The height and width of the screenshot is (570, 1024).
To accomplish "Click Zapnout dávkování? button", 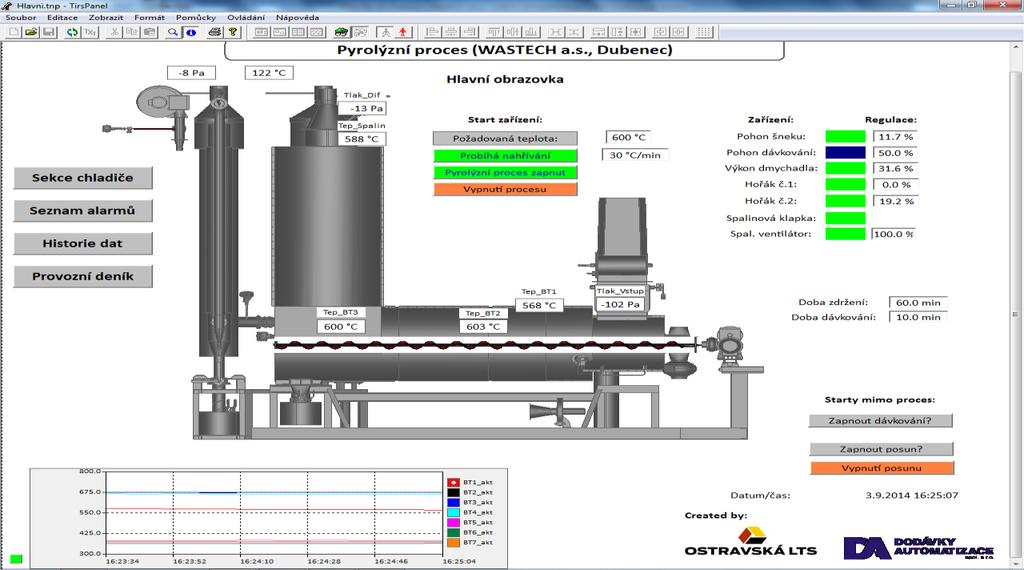I will 880,420.
